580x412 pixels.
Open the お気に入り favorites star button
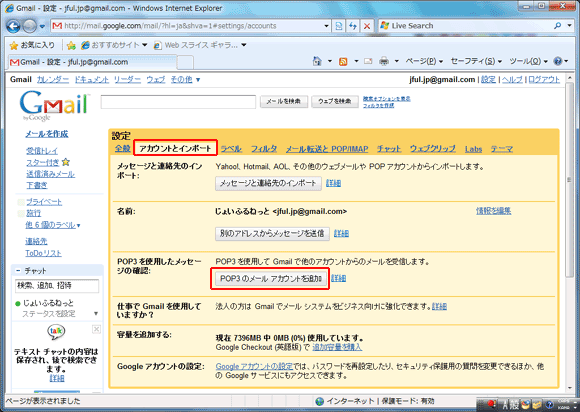point(32,45)
